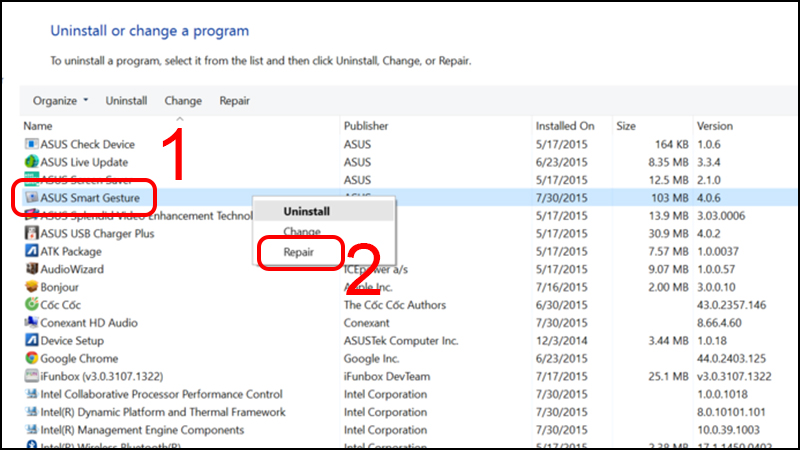Image resolution: width=800 pixels, height=450 pixels.
Task: Click the Intel Management Engine Components icon
Action: tap(31, 430)
